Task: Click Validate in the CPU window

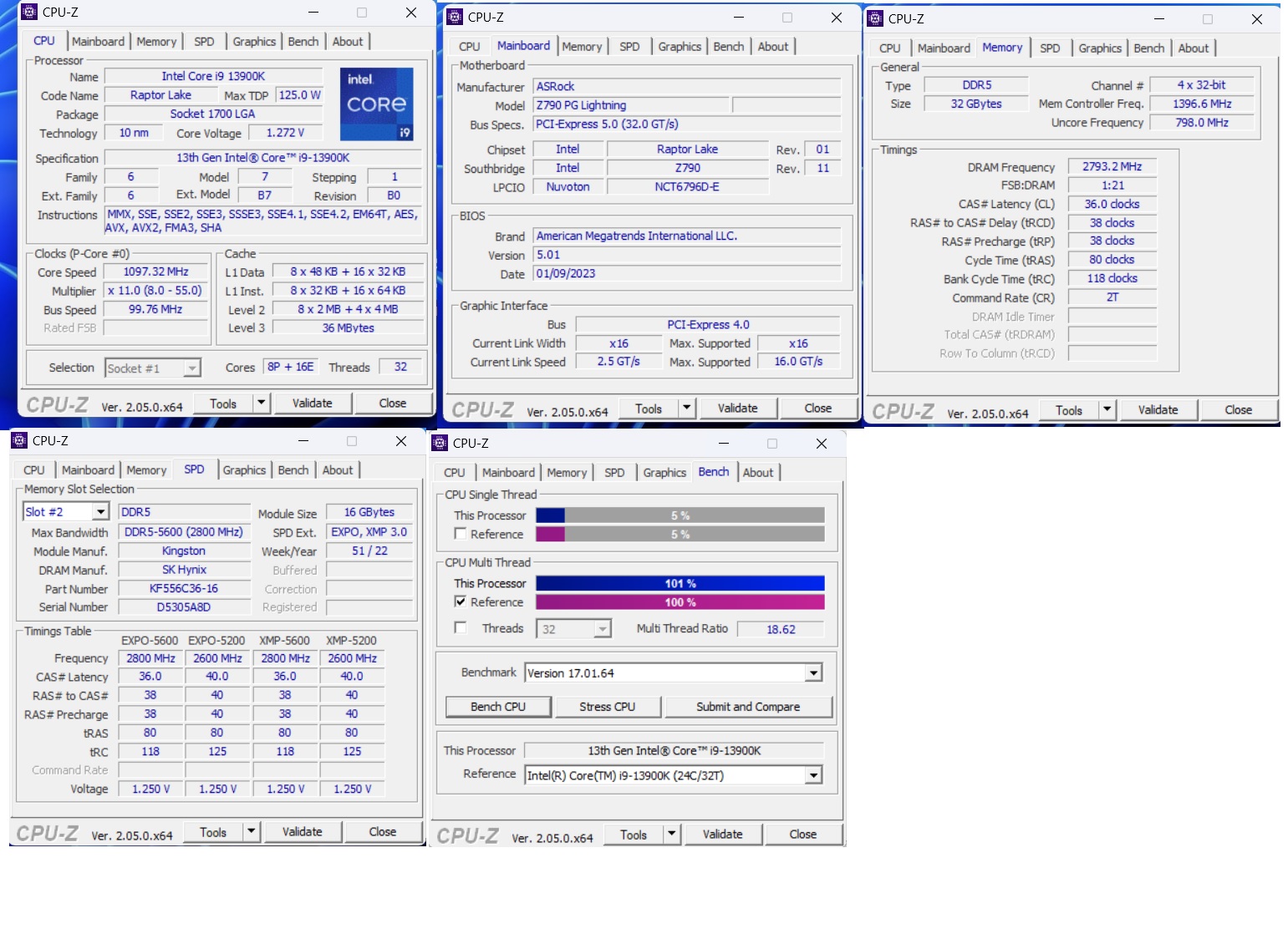Action: pos(312,404)
